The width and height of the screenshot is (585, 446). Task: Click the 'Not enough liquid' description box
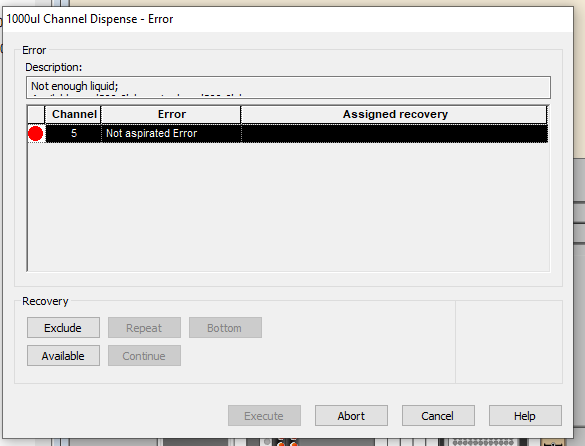[288, 87]
